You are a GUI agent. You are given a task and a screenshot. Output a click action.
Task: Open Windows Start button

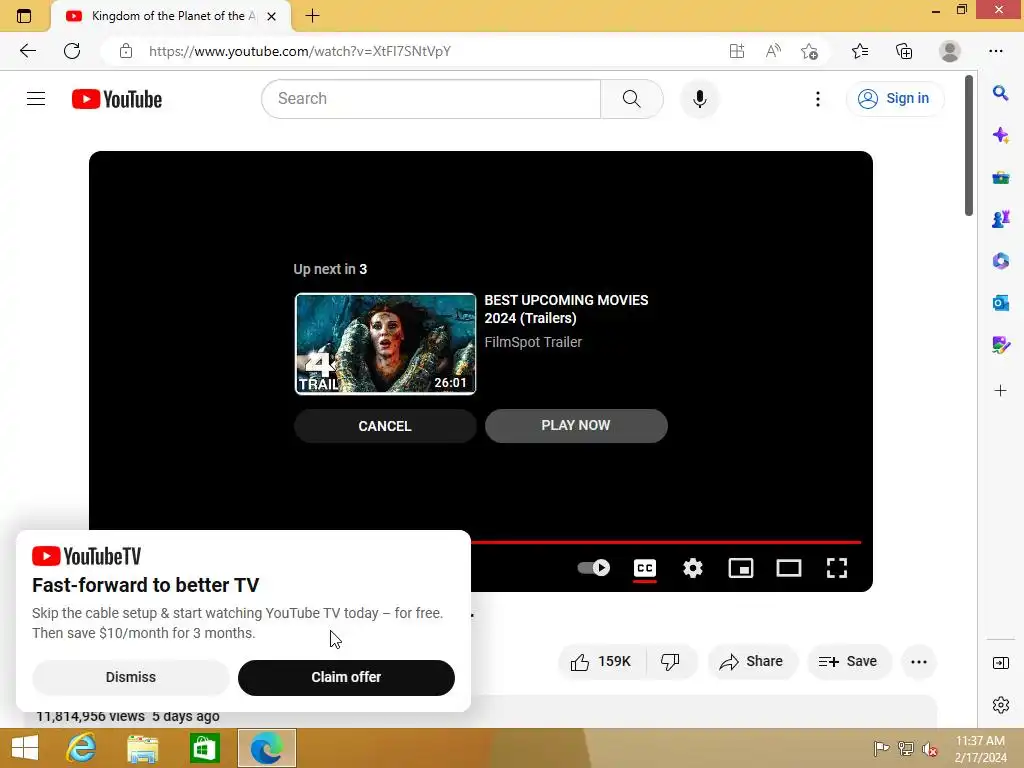coord(25,748)
